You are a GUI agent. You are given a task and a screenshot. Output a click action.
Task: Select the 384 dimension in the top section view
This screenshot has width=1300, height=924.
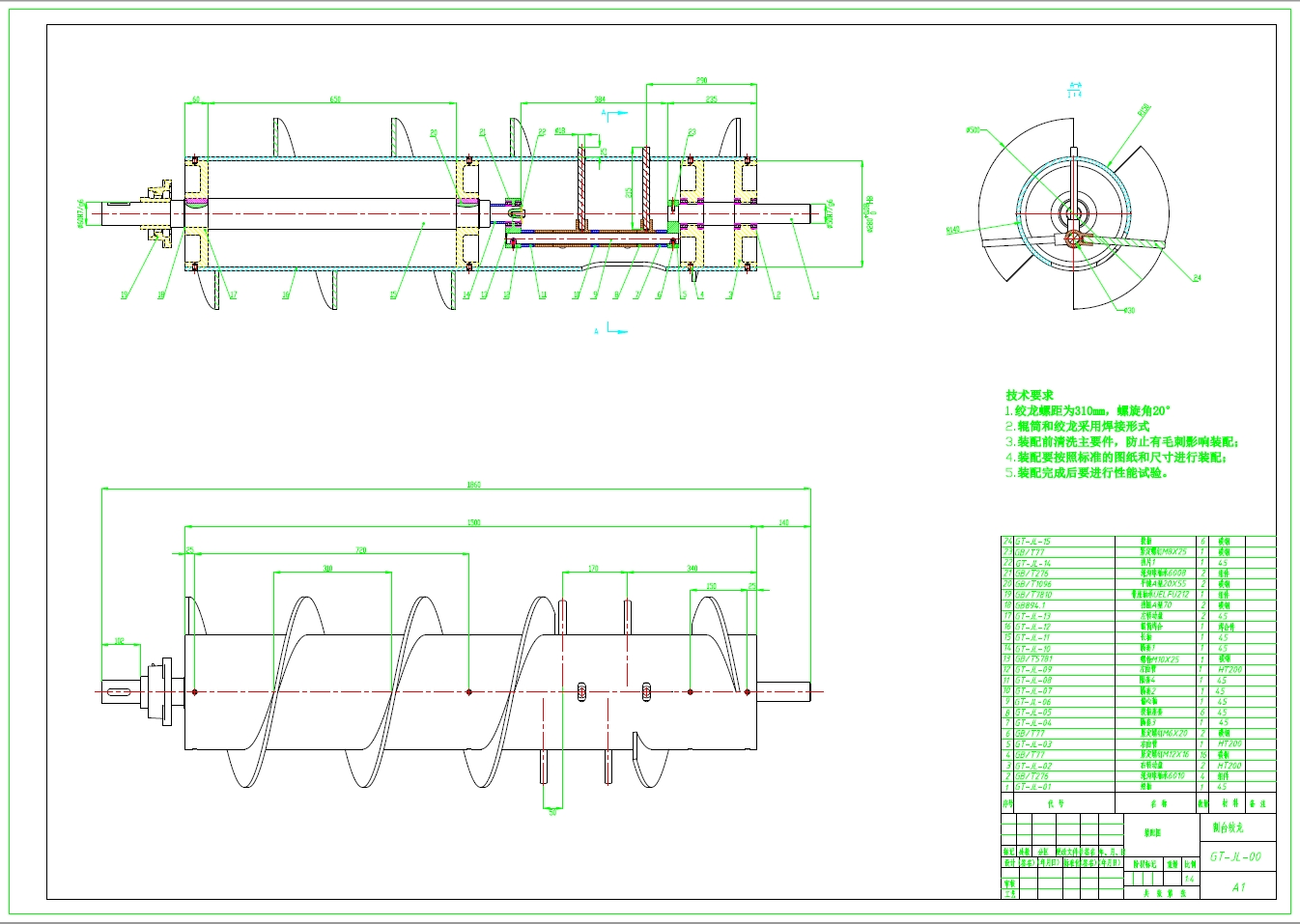point(599,99)
